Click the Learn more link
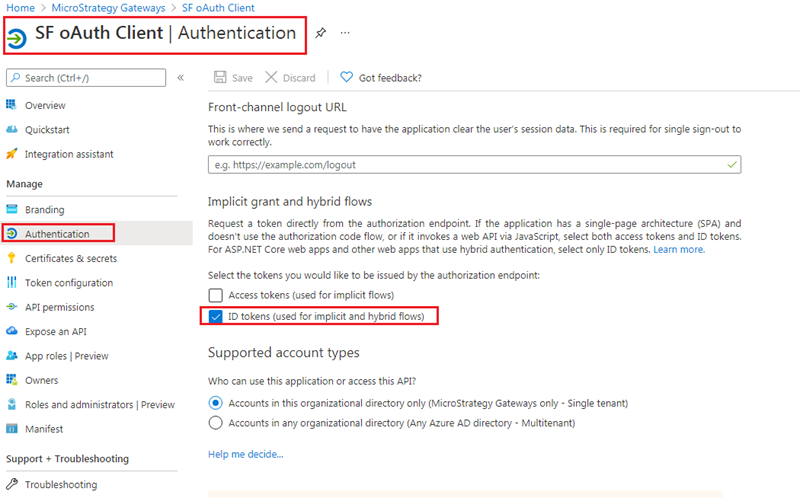 pos(679,249)
